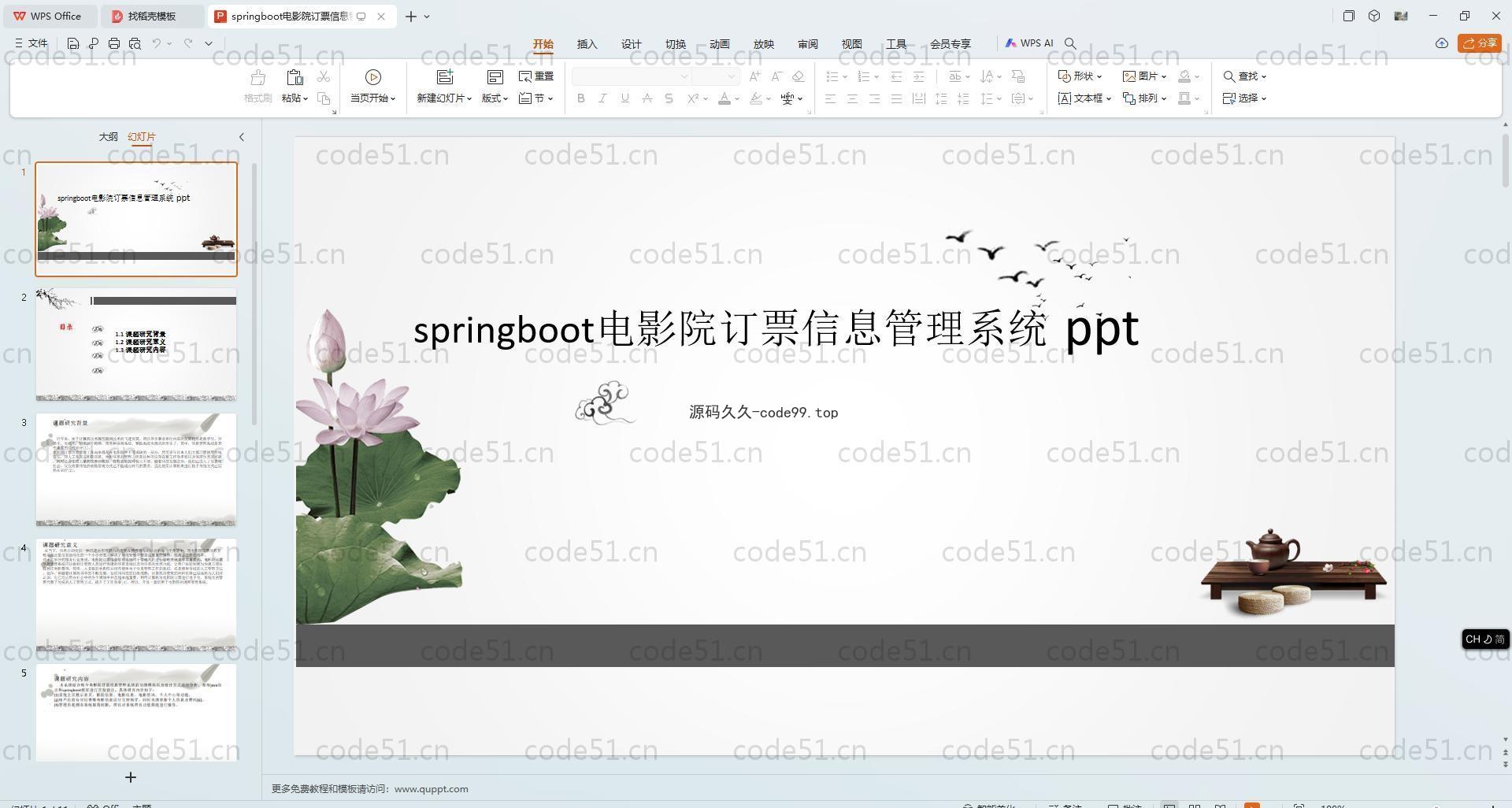This screenshot has width=1512, height=808.
Task: Click the slide Layout (版式) icon
Action: [495, 77]
